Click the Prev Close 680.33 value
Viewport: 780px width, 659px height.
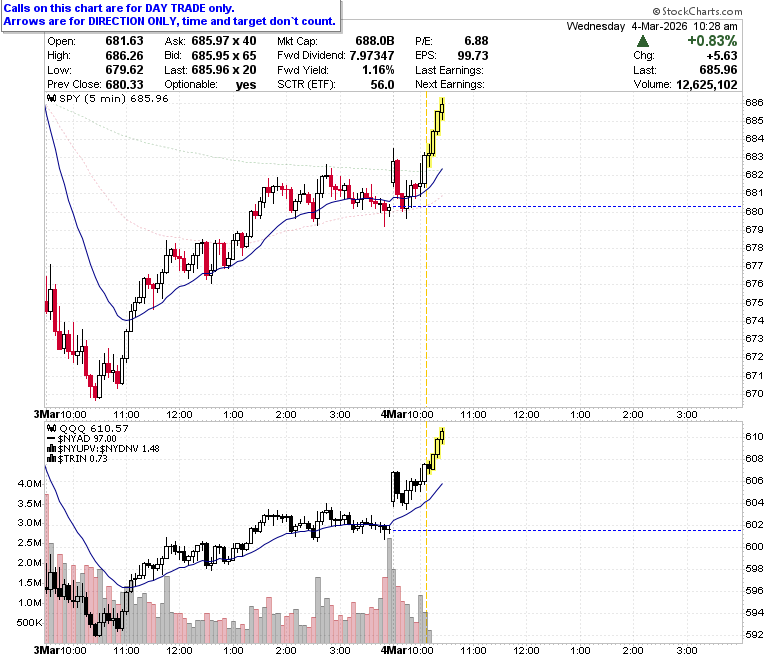124,85
